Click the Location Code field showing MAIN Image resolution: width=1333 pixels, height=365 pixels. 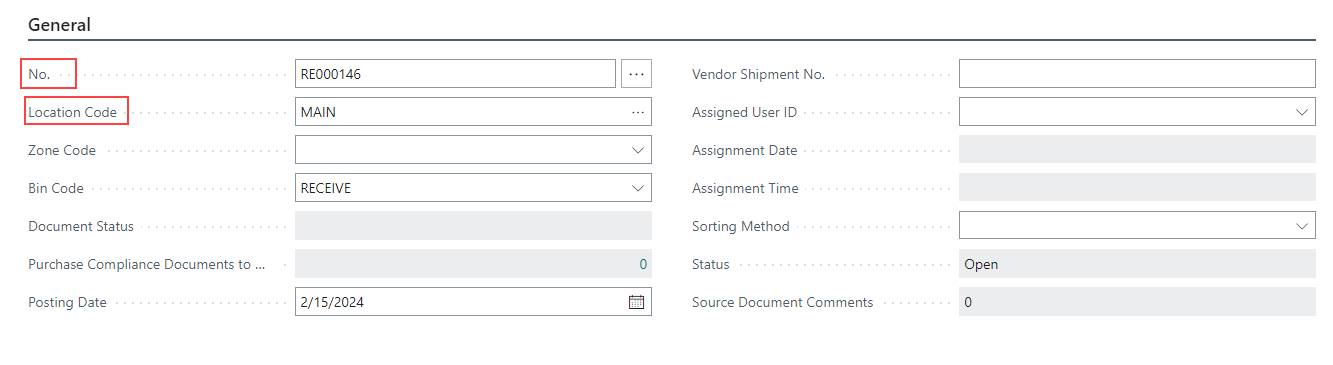[473, 112]
